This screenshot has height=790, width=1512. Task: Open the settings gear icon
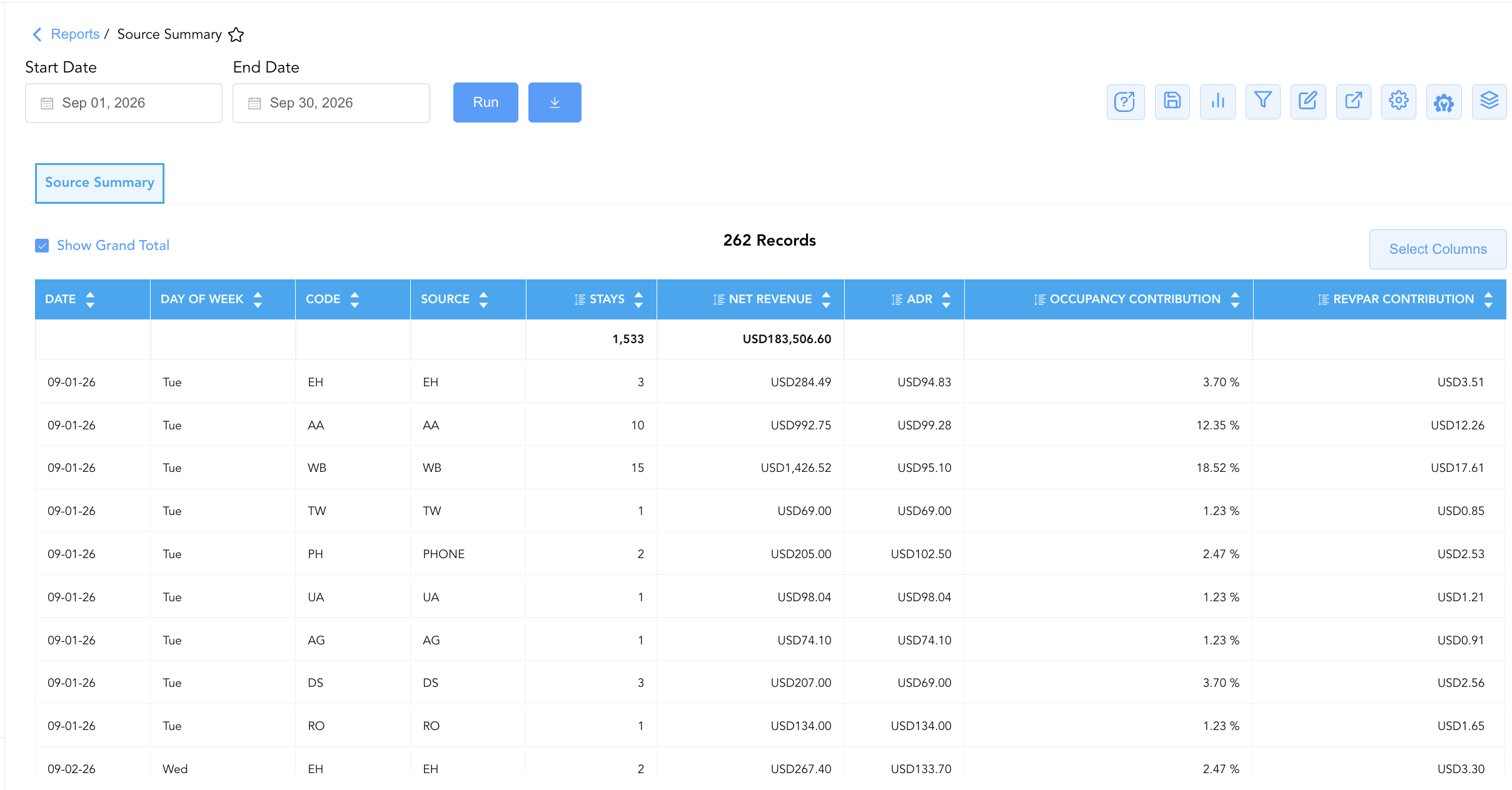point(1399,101)
